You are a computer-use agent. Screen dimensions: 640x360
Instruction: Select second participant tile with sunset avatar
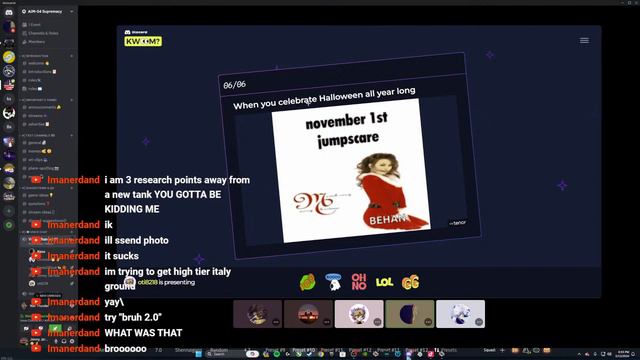point(308,314)
